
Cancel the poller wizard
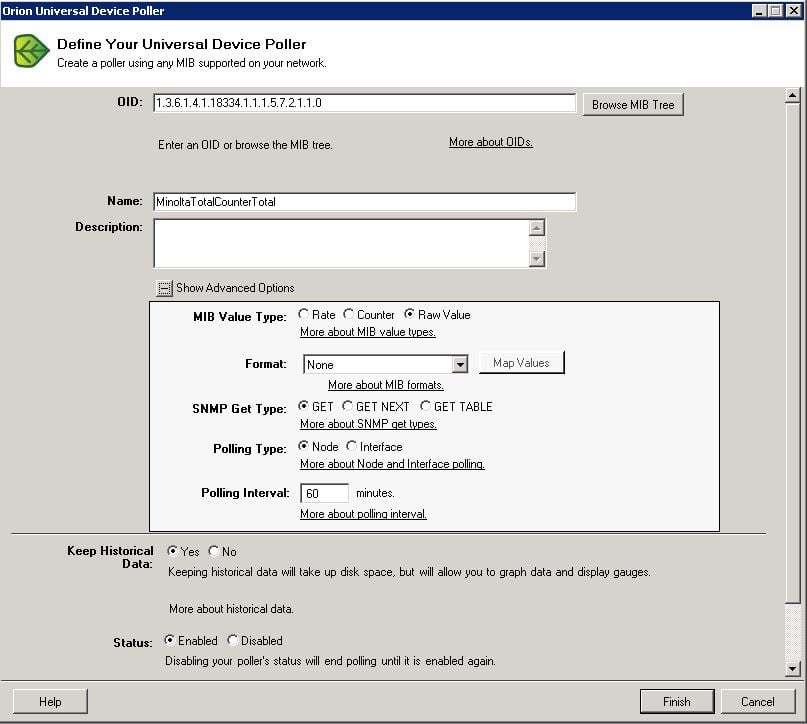click(x=758, y=702)
